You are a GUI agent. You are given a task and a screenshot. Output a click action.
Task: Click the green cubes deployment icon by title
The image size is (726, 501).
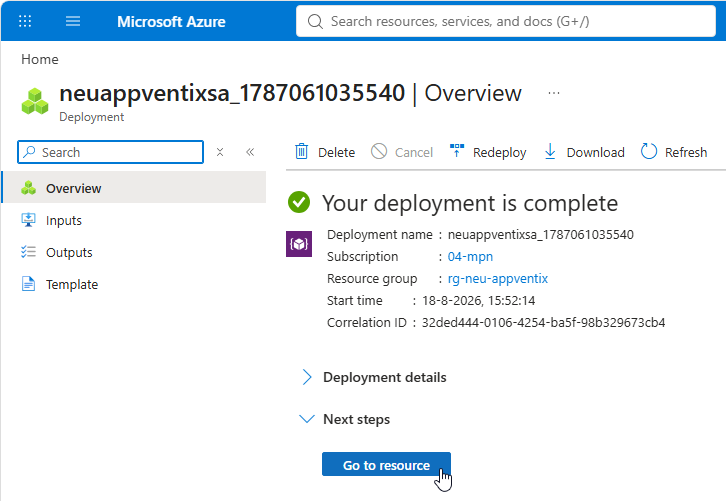point(35,101)
